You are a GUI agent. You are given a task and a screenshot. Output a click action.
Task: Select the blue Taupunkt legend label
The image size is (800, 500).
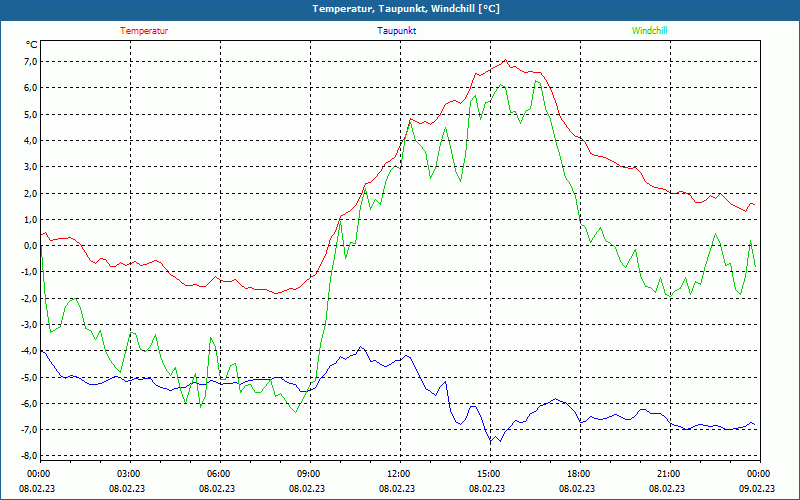pos(397,30)
